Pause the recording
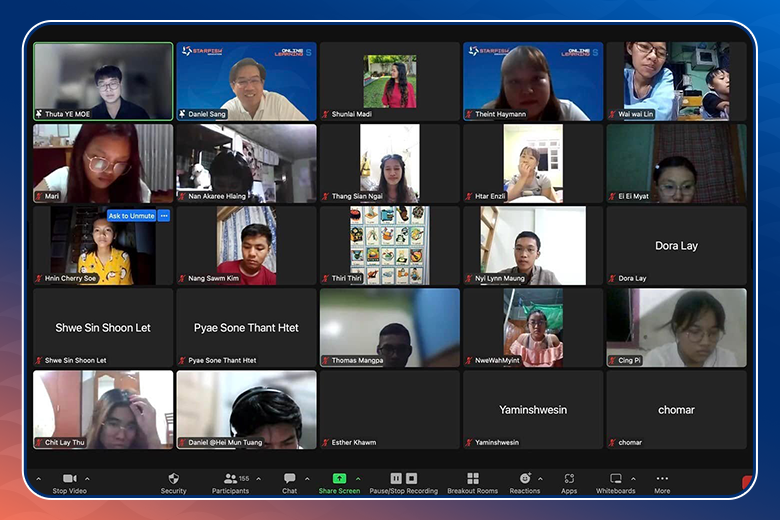Viewport: 780px width, 520px height. tap(396, 479)
